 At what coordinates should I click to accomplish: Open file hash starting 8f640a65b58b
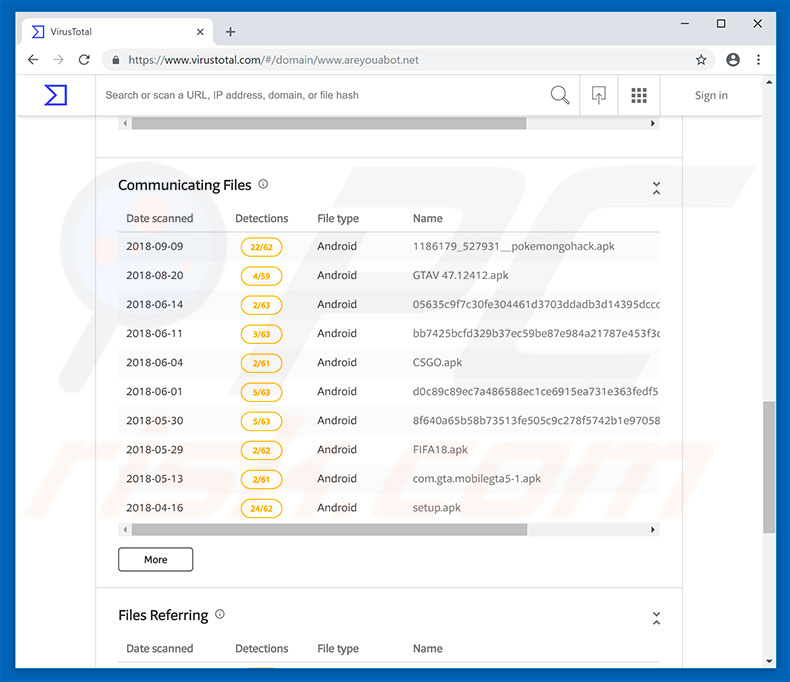(536, 421)
